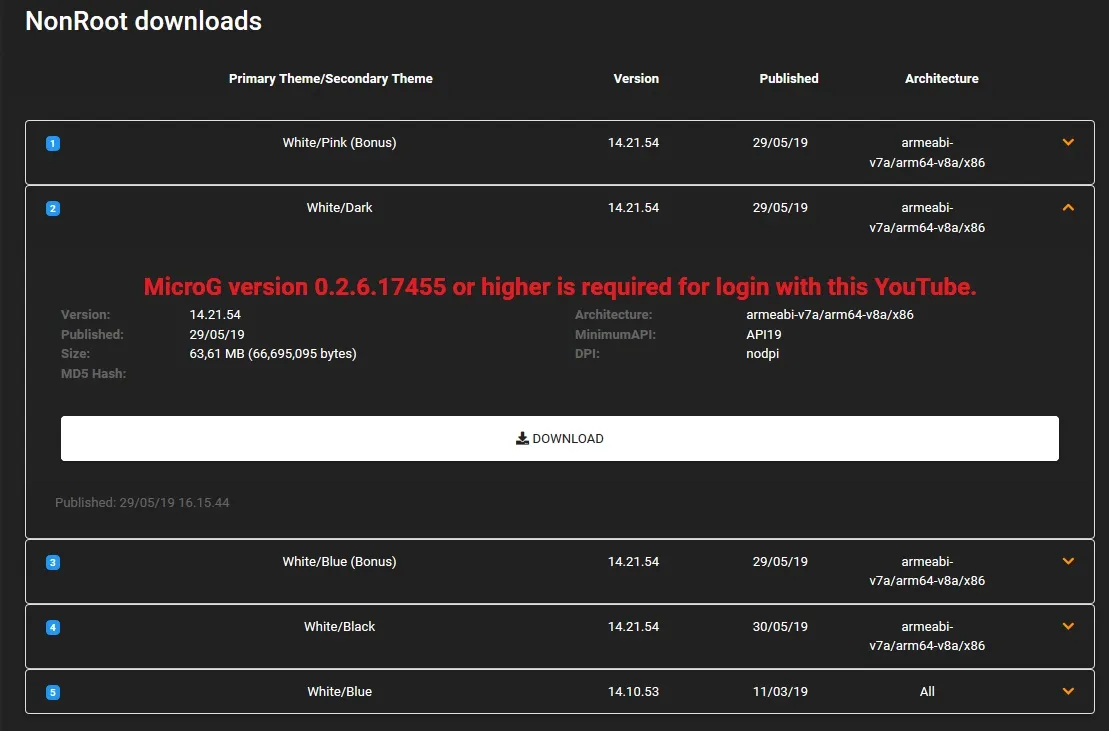Click the Version column header

(636, 79)
